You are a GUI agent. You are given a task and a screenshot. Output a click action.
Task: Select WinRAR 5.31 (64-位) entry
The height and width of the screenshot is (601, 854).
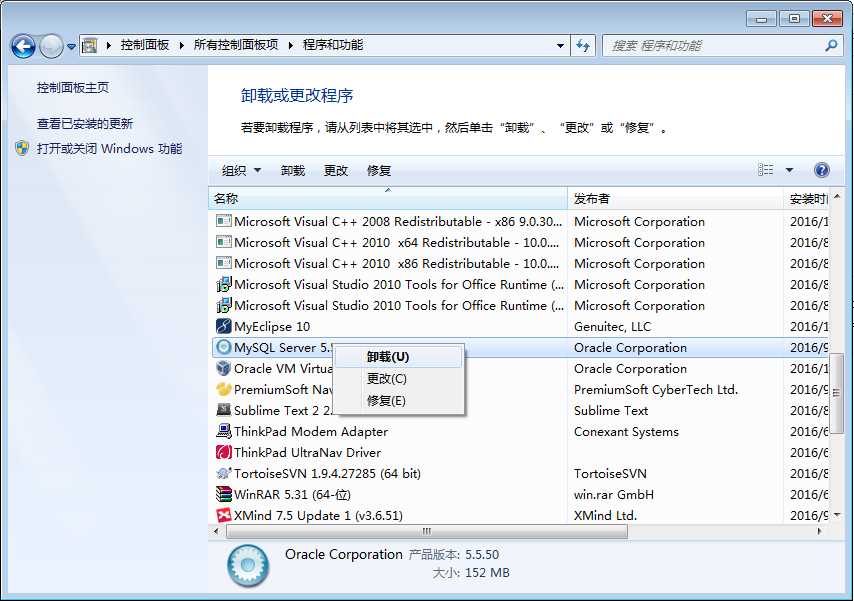point(292,495)
